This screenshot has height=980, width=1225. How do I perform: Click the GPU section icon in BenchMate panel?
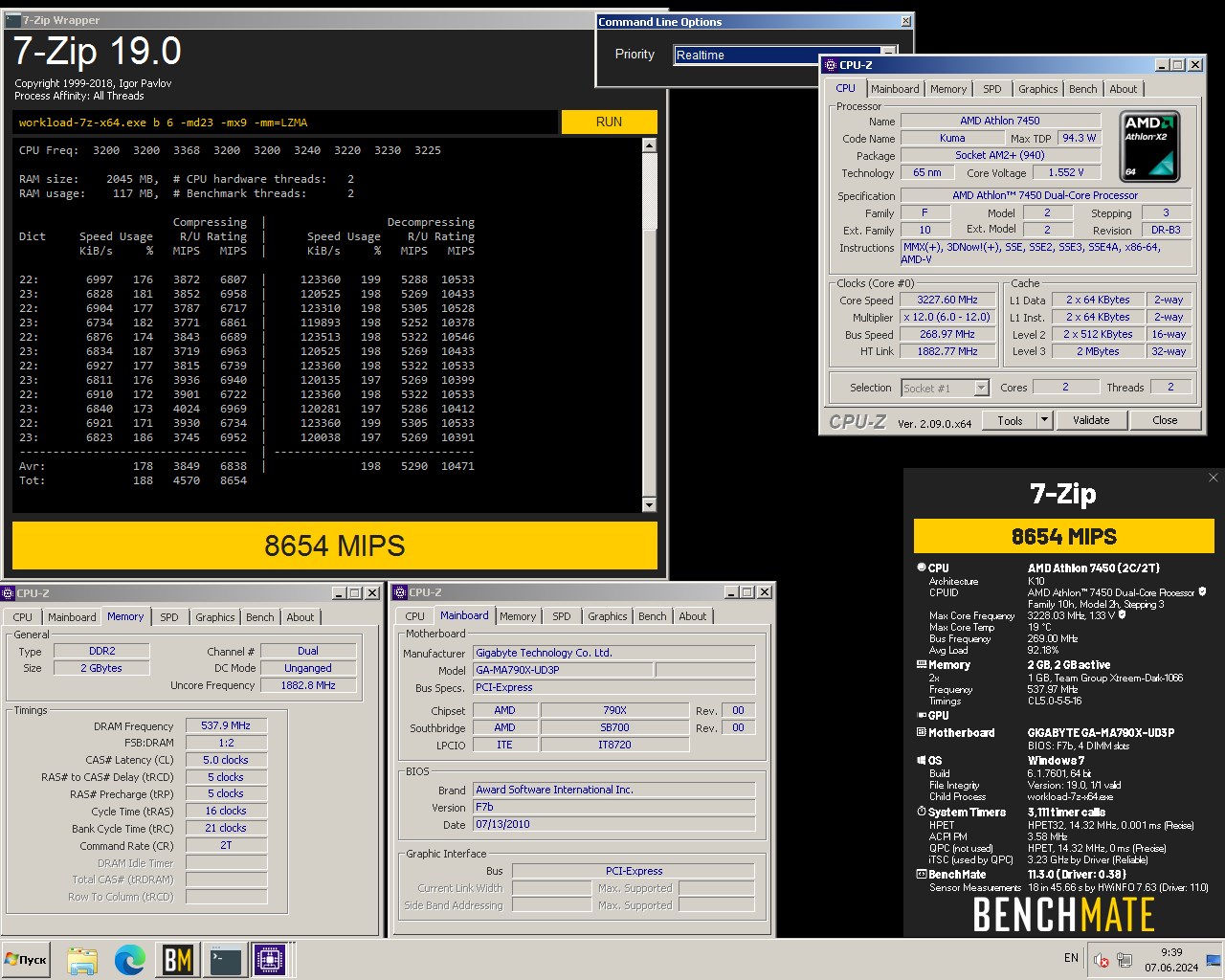(922, 715)
